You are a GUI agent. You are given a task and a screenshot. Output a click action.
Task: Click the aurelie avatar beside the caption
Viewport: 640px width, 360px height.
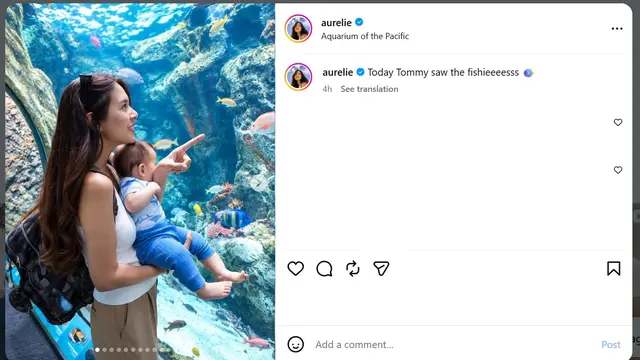(x=298, y=77)
